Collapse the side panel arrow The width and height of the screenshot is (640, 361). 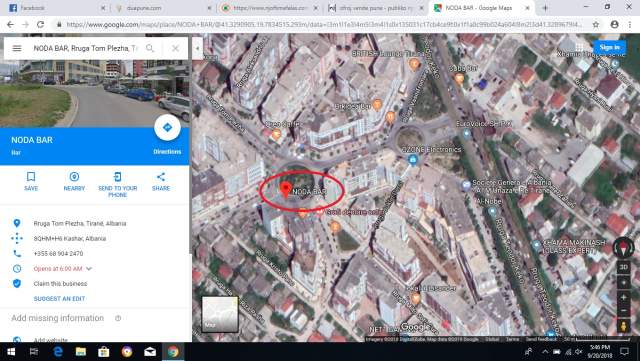[x=198, y=48]
